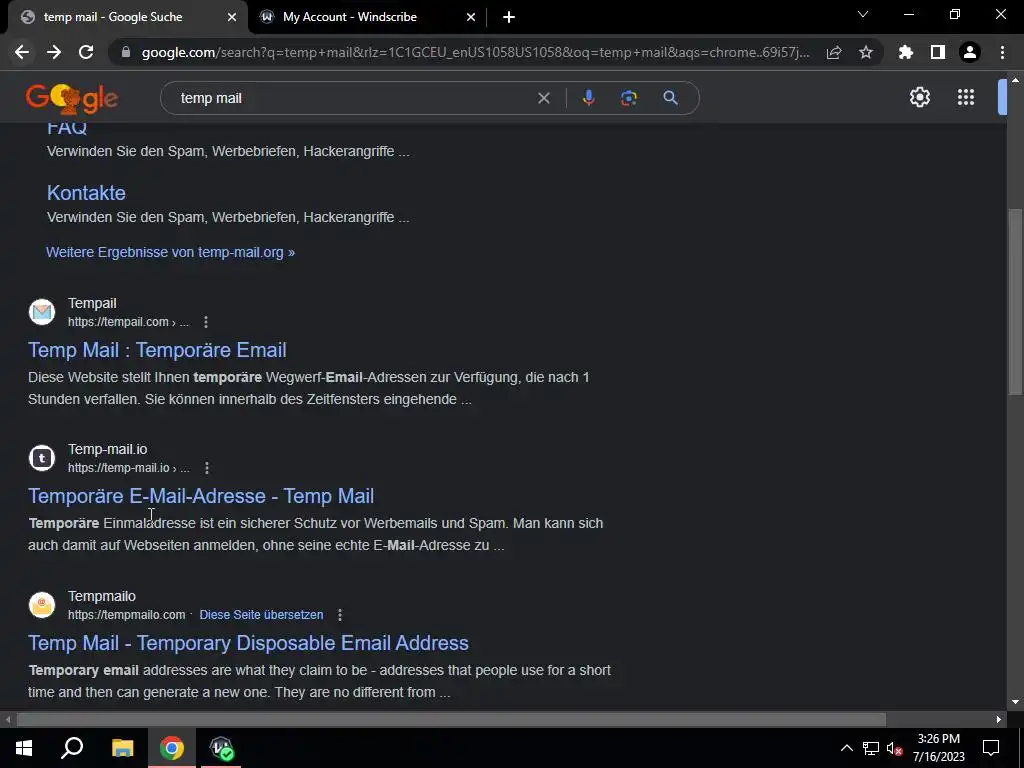Viewport: 1024px width, 768px height.
Task: Expand the tab search chevron
Action: [863, 14]
